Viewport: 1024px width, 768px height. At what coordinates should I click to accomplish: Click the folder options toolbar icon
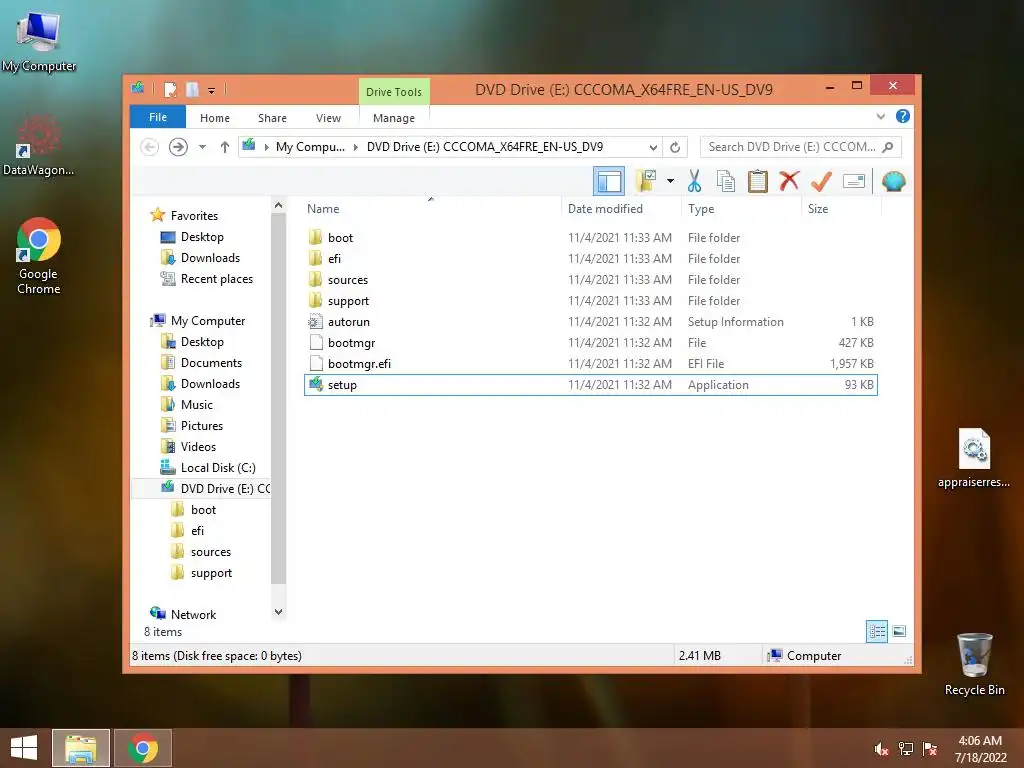646,181
